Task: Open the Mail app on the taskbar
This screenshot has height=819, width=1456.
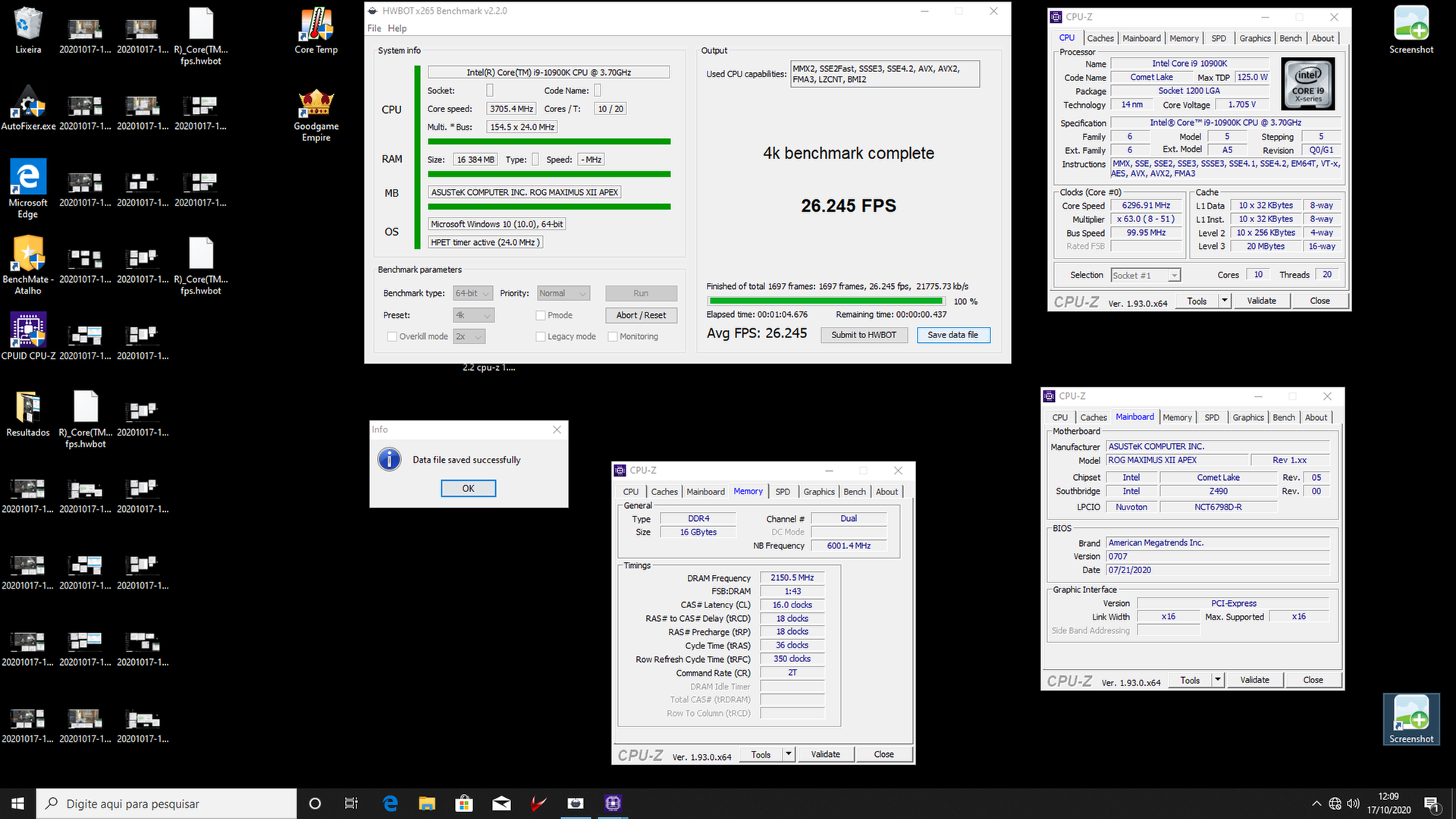Action: click(x=501, y=803)
